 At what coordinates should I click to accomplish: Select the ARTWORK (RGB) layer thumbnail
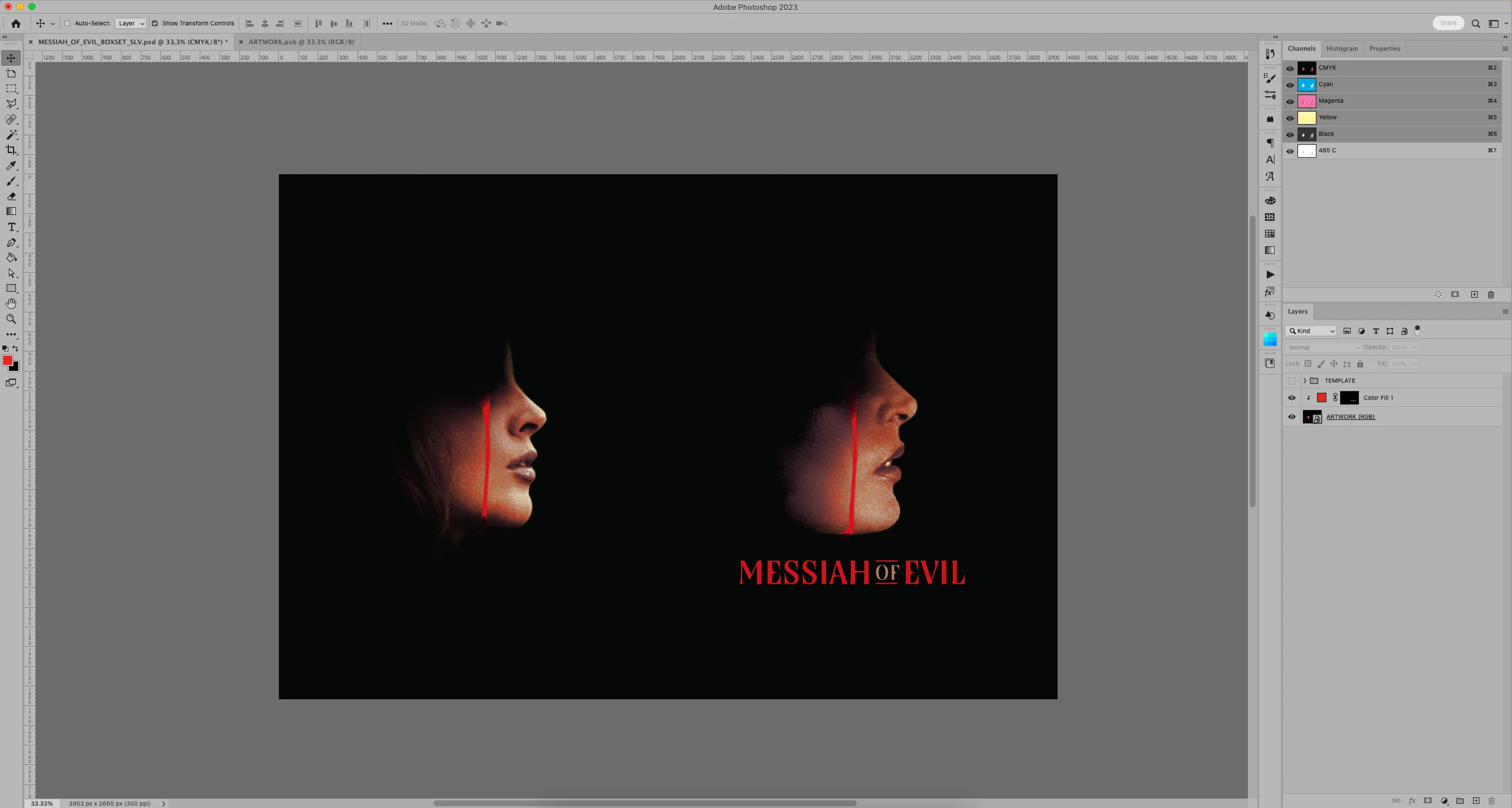click(x=1312, y=417)
